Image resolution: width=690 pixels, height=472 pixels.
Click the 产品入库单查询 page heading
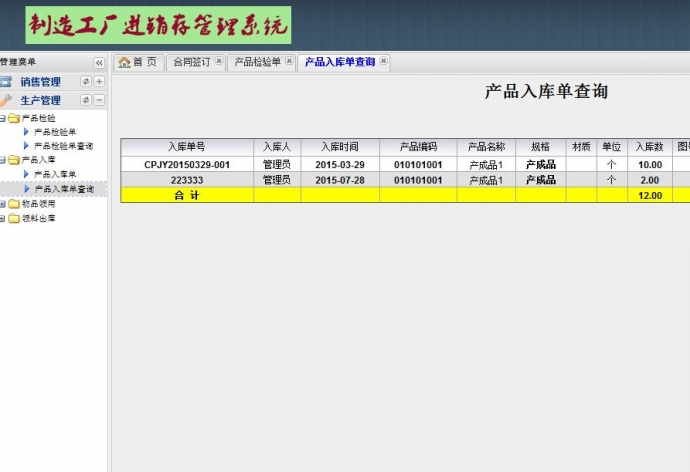point(547,91)
